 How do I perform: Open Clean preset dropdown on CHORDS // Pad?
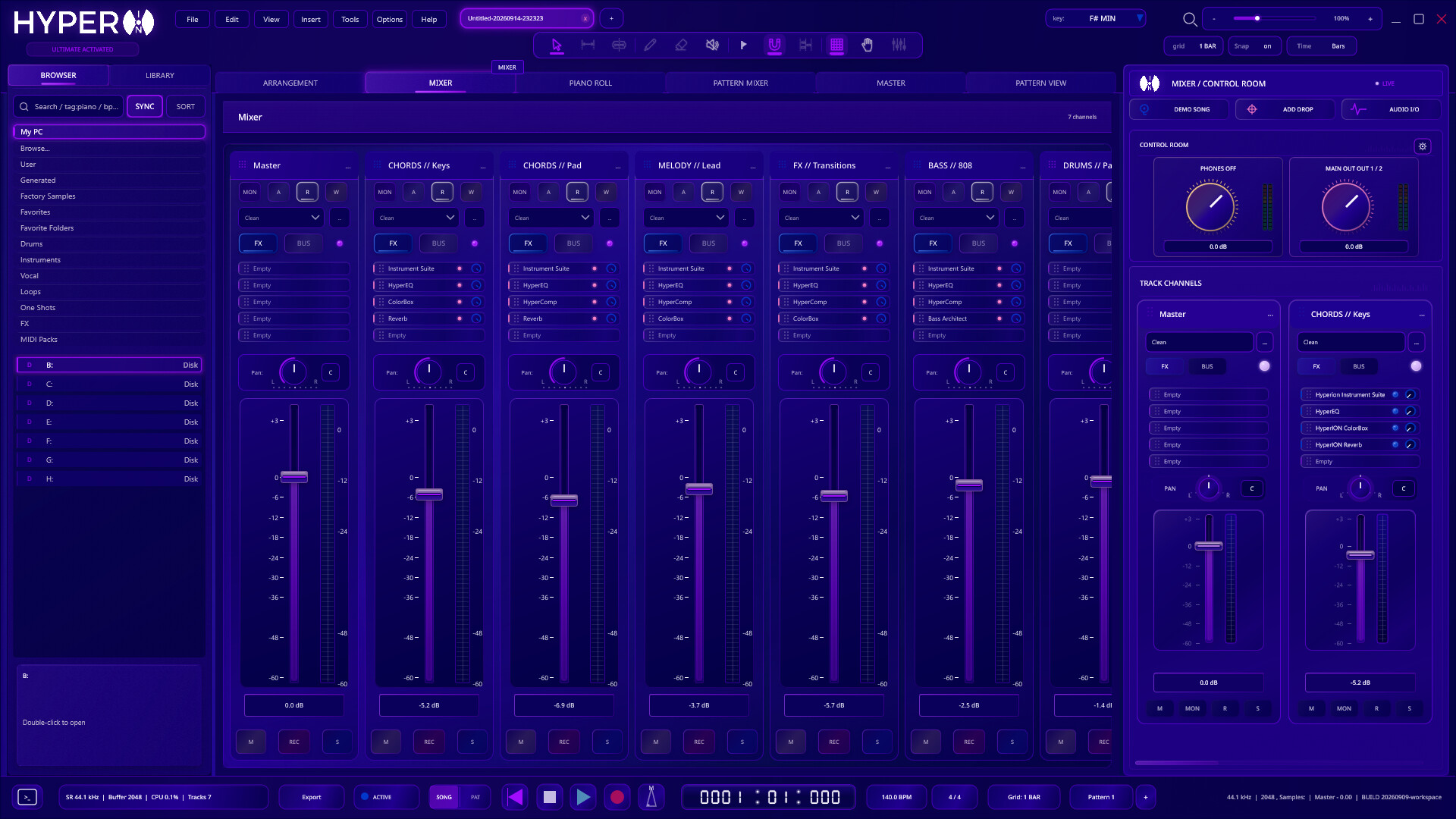tap(551, 218)
